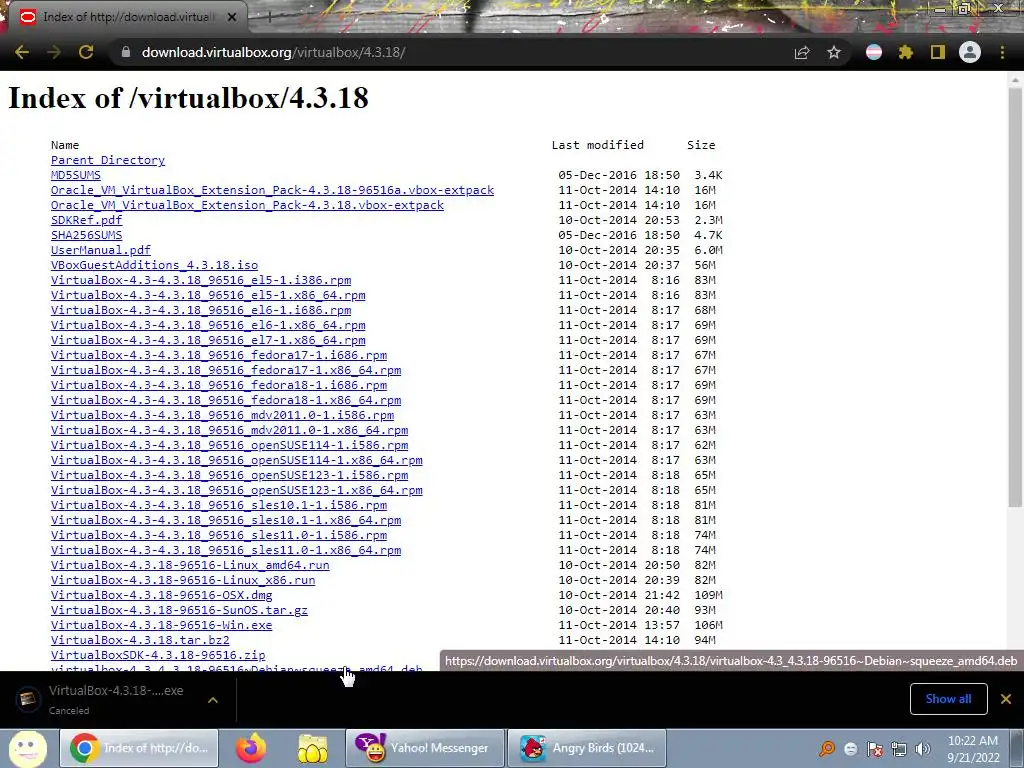Click the orange search tray icon
Image resolution: width=1024 pixels, height=768 pixels.
point(827,749)
